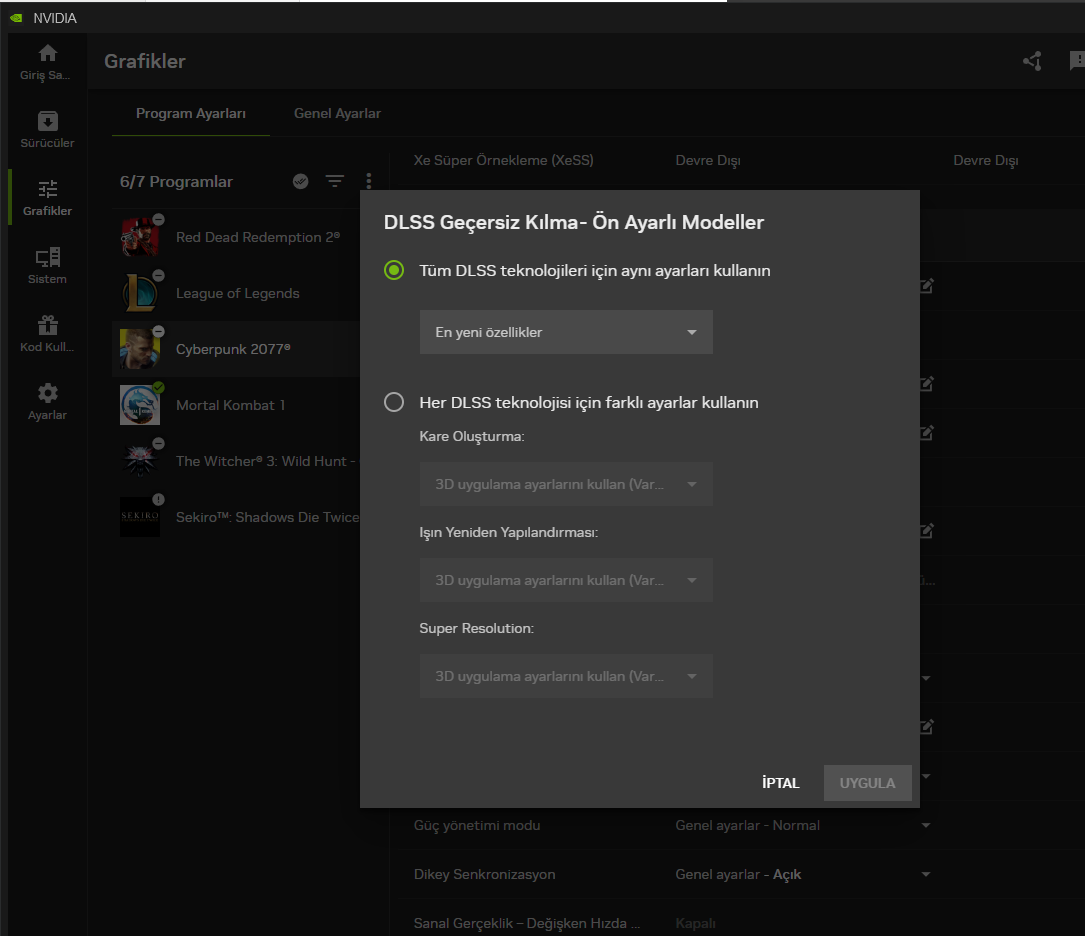Open the Kare Oluşturma dropdown
Viewport: 1085px width, 936px height.
(566, 484)
